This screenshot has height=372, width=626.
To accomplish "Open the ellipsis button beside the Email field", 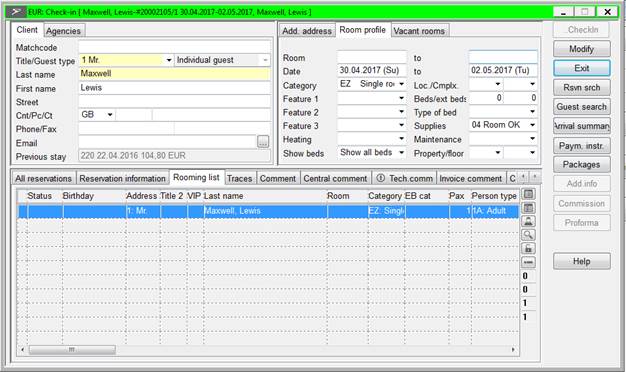I will click(x=263, y=141).
